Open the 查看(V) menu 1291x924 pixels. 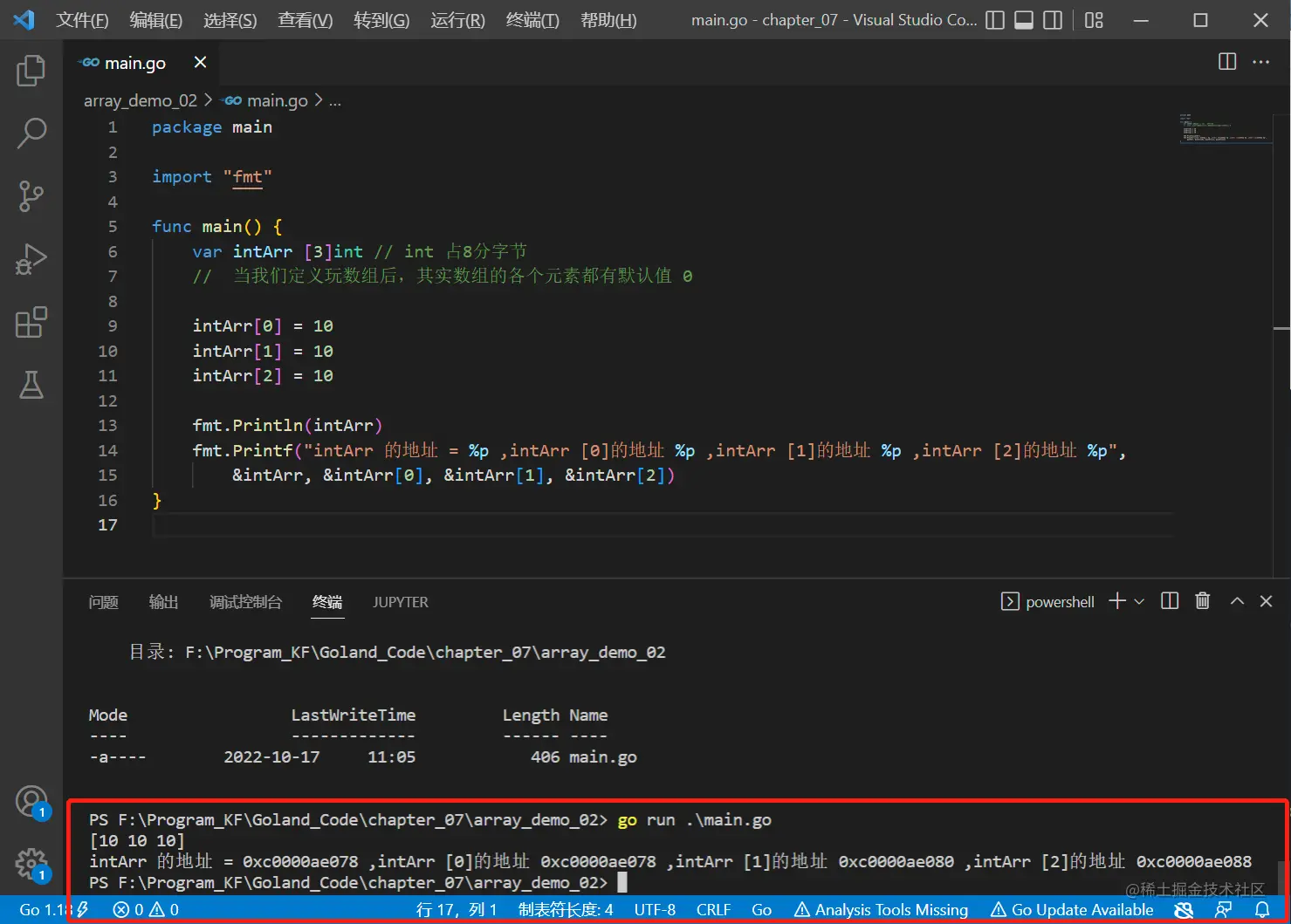coord(305,20)
